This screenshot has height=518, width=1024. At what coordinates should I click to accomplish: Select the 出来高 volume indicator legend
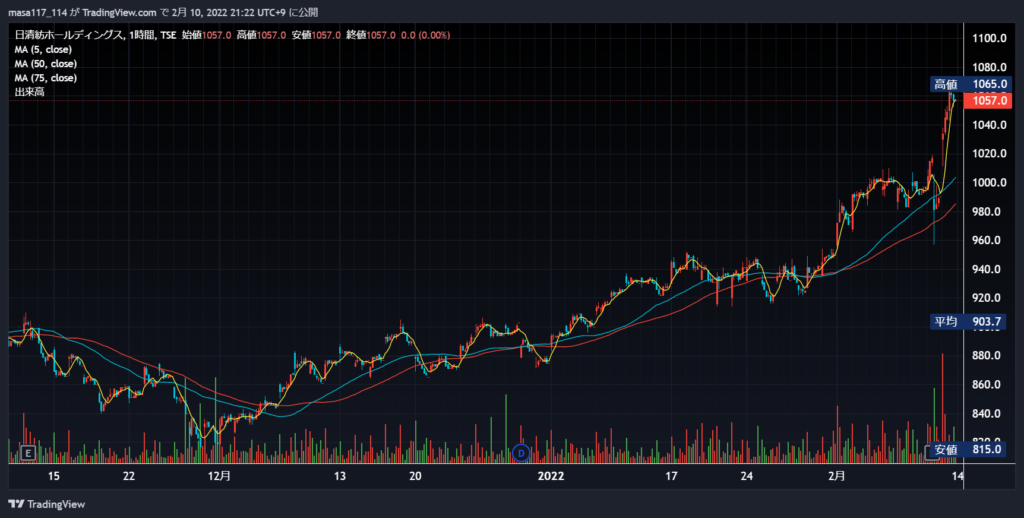pos(29,93)
